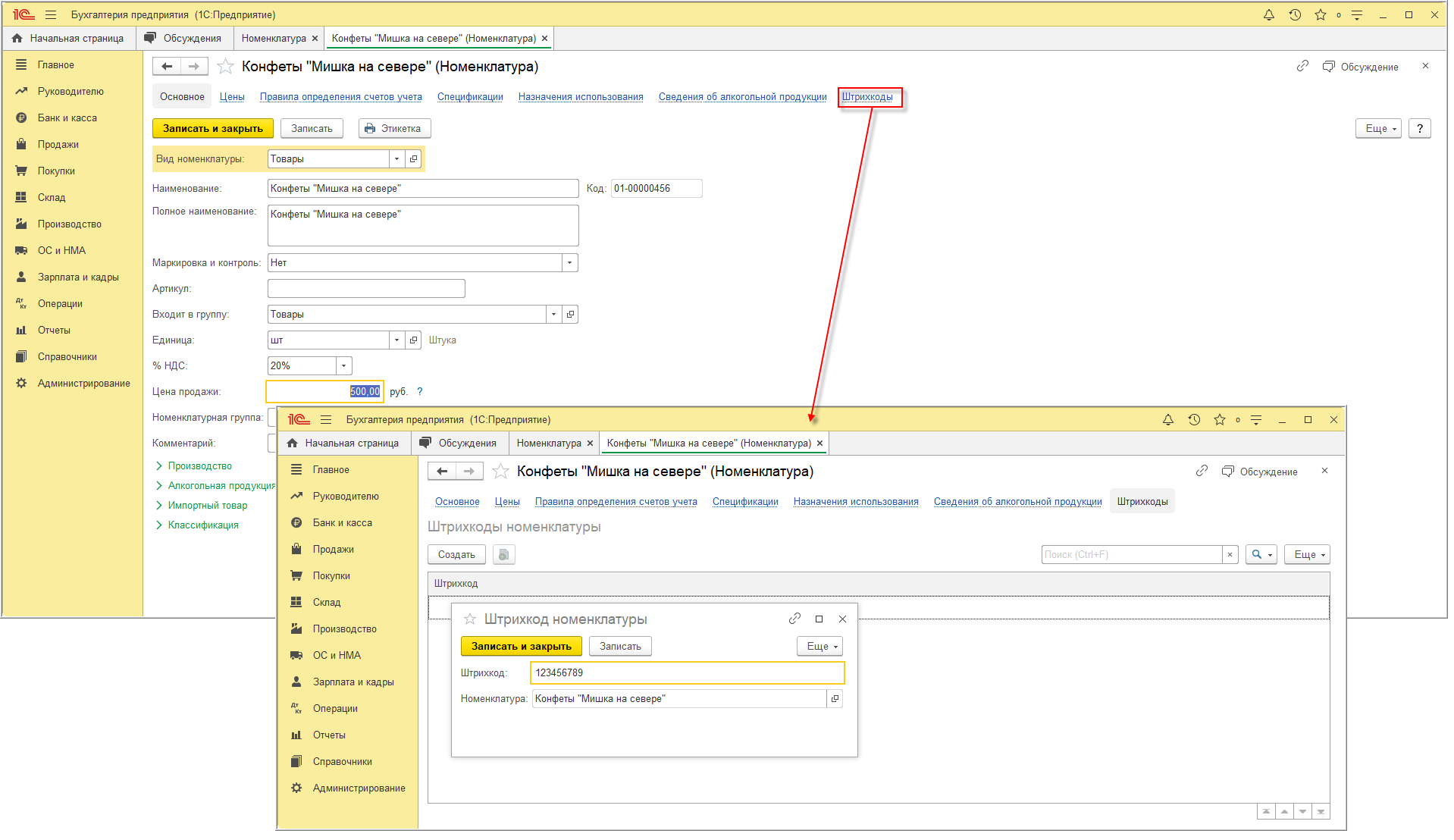Open magnifier search button in barcodes list

point(1261,554)
